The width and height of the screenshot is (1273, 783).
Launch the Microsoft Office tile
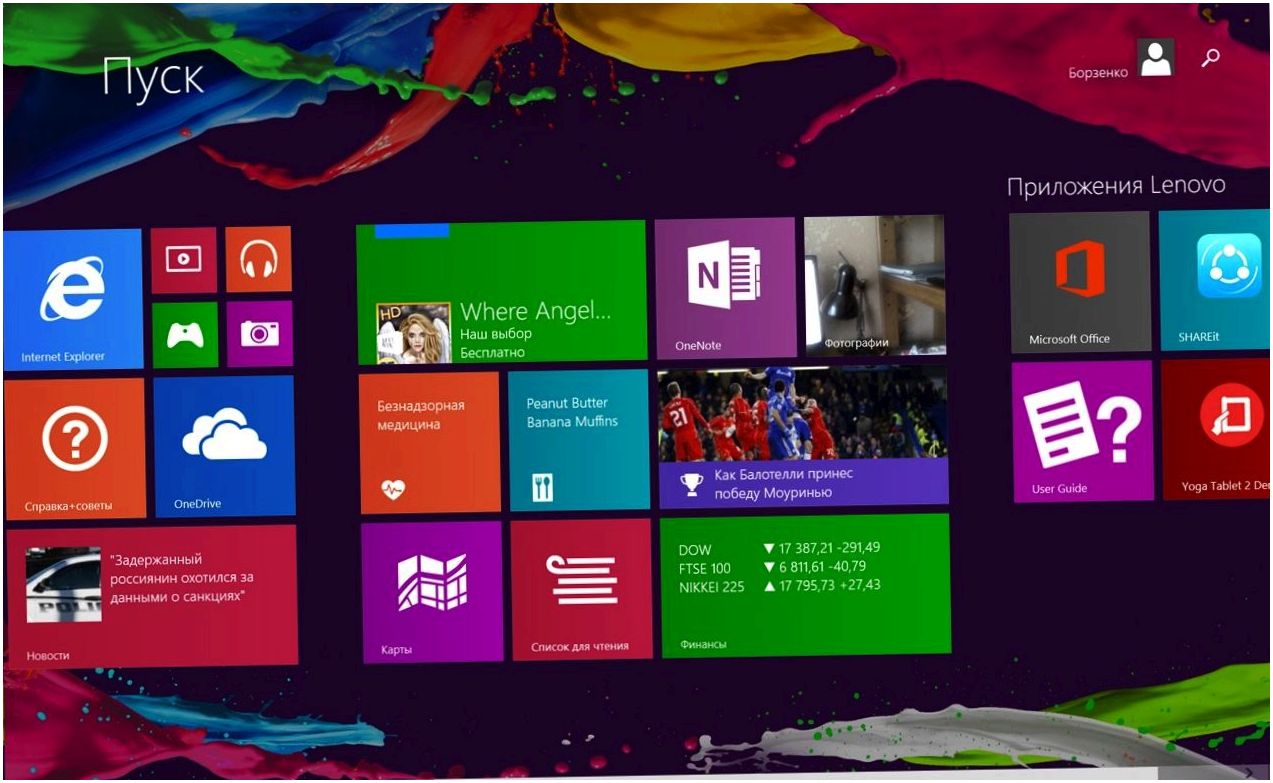pos(1080,282)
